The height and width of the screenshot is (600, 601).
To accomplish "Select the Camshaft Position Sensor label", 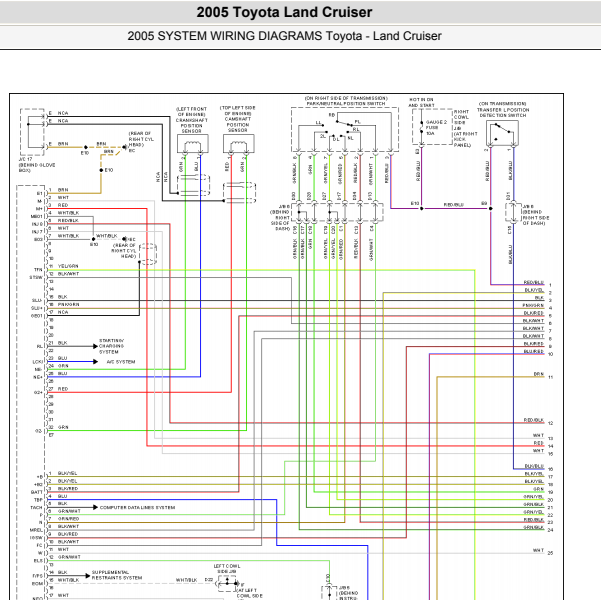I will pos(238,119).
